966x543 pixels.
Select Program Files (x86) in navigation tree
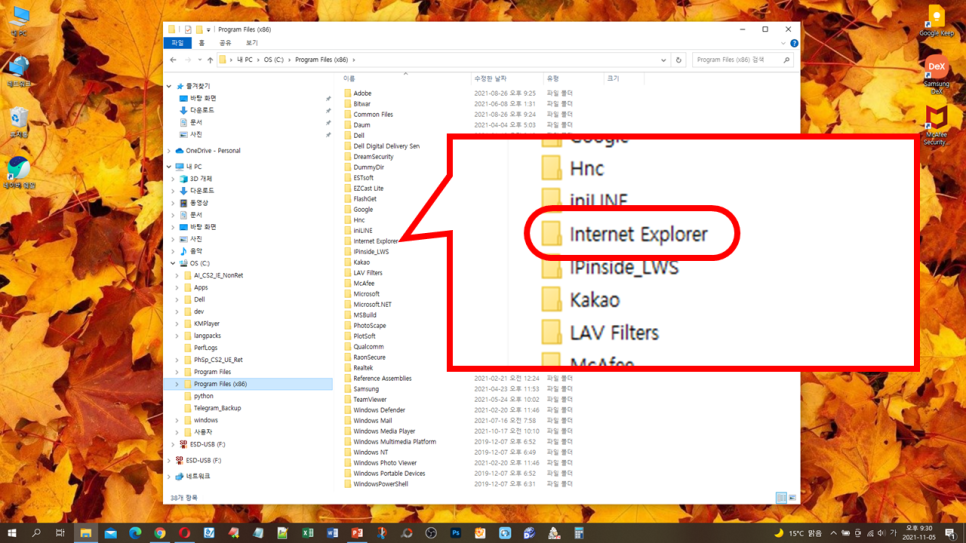[220, 384]
